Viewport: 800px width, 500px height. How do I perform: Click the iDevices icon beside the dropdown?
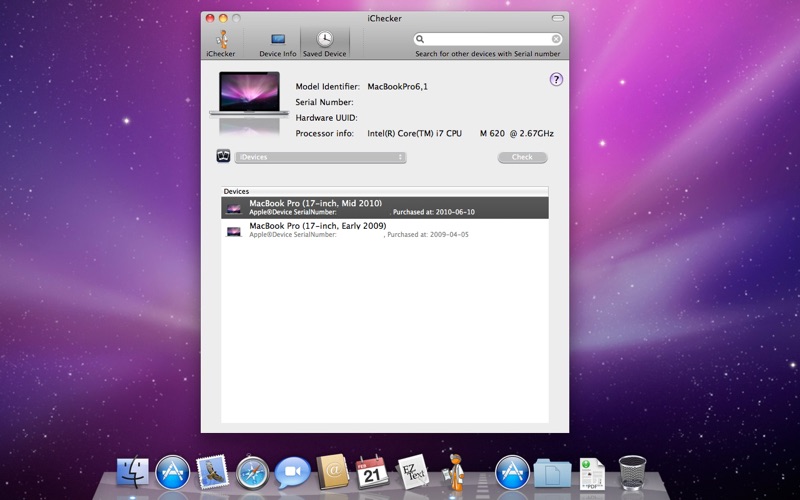(223, 156)
